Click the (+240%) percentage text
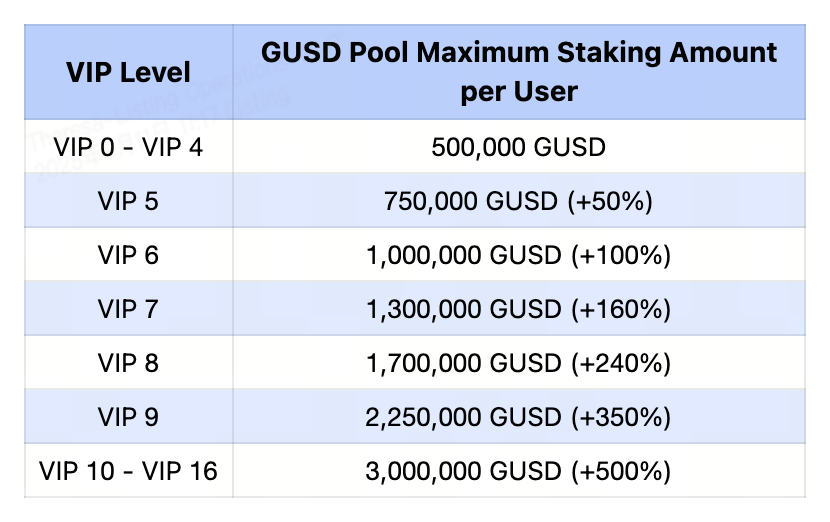This screenshot has width=830, height=522. point(620,362)
